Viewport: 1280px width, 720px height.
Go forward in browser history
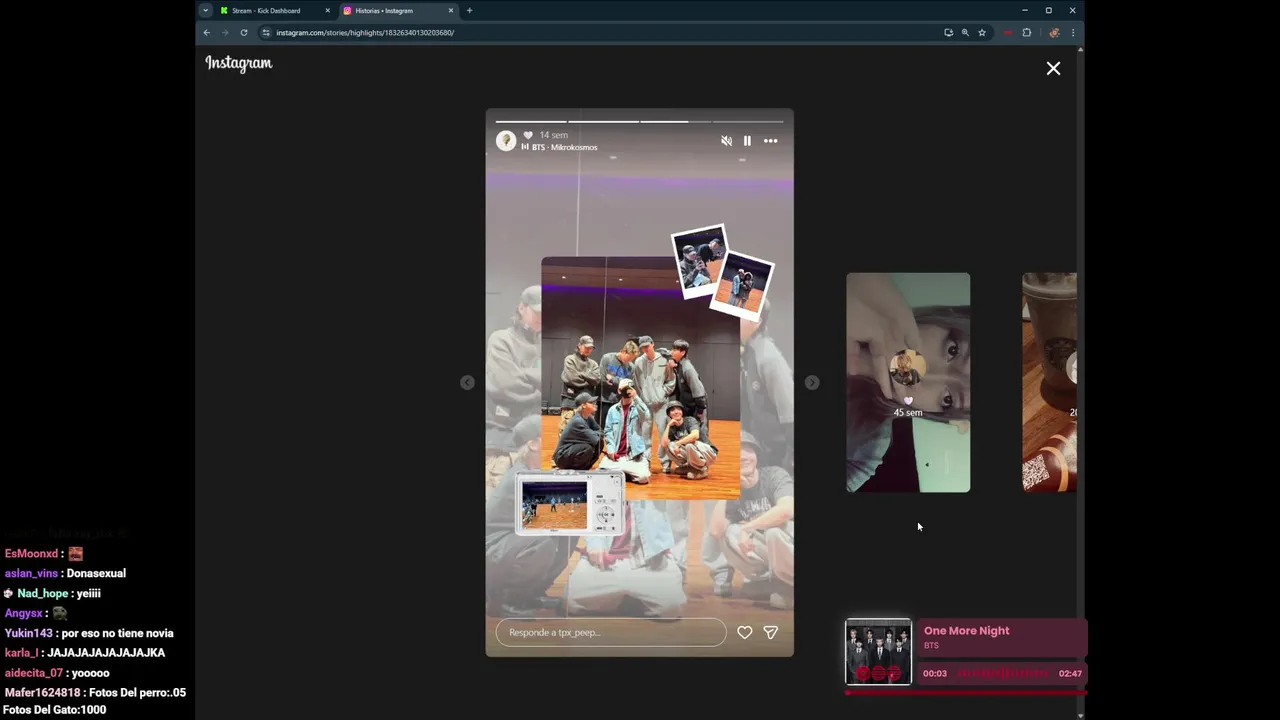[225, 33]
